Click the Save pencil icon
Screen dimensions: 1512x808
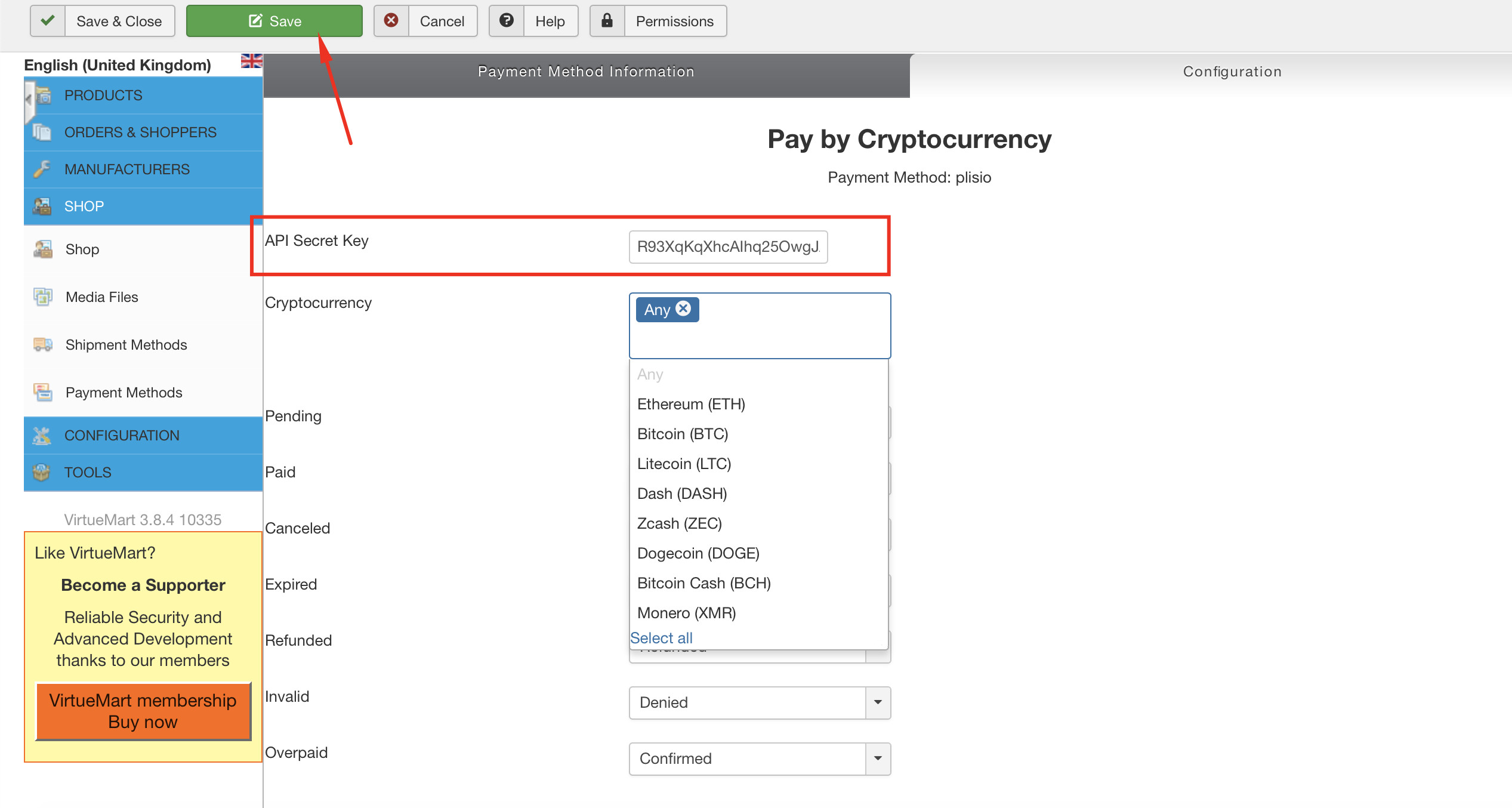tap(255, 21)
